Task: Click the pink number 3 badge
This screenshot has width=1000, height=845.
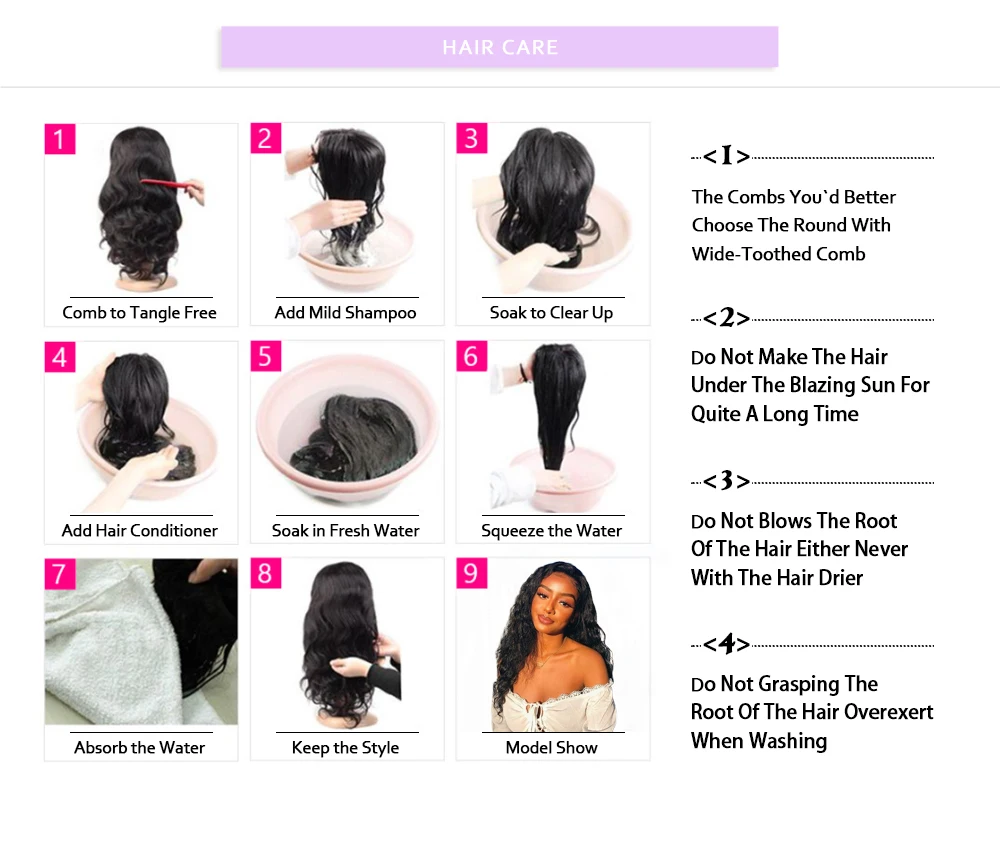Action: 471,138
